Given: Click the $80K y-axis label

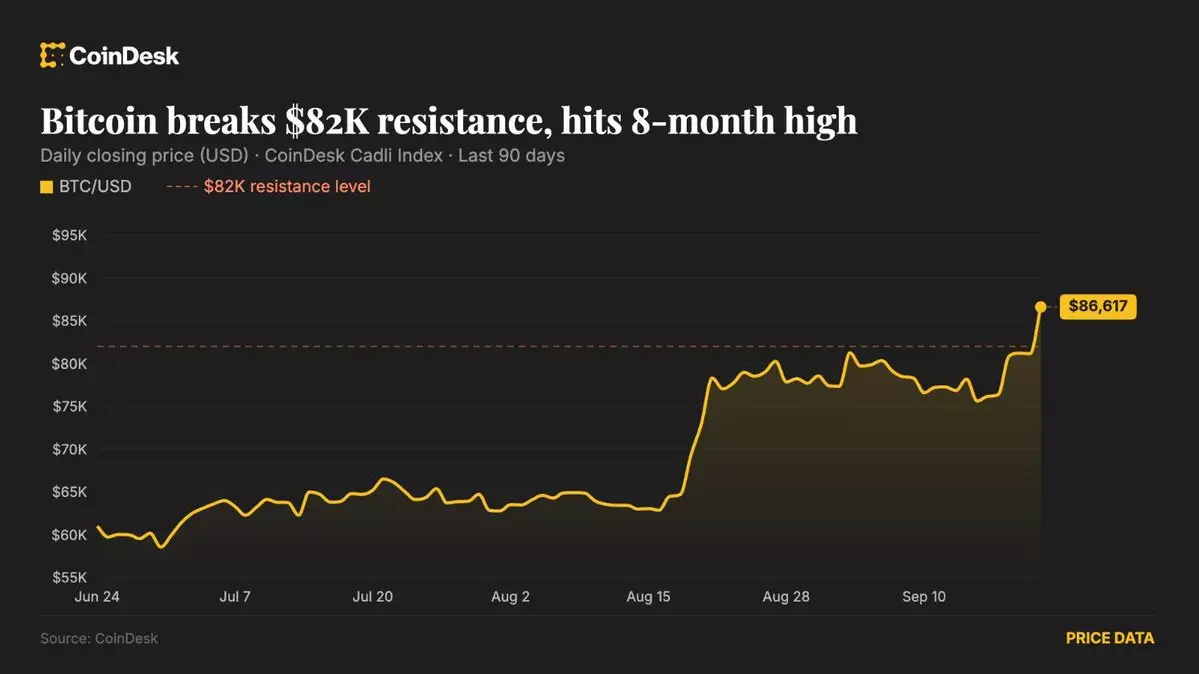Looking at the screenshot, I should coord(70,364).
